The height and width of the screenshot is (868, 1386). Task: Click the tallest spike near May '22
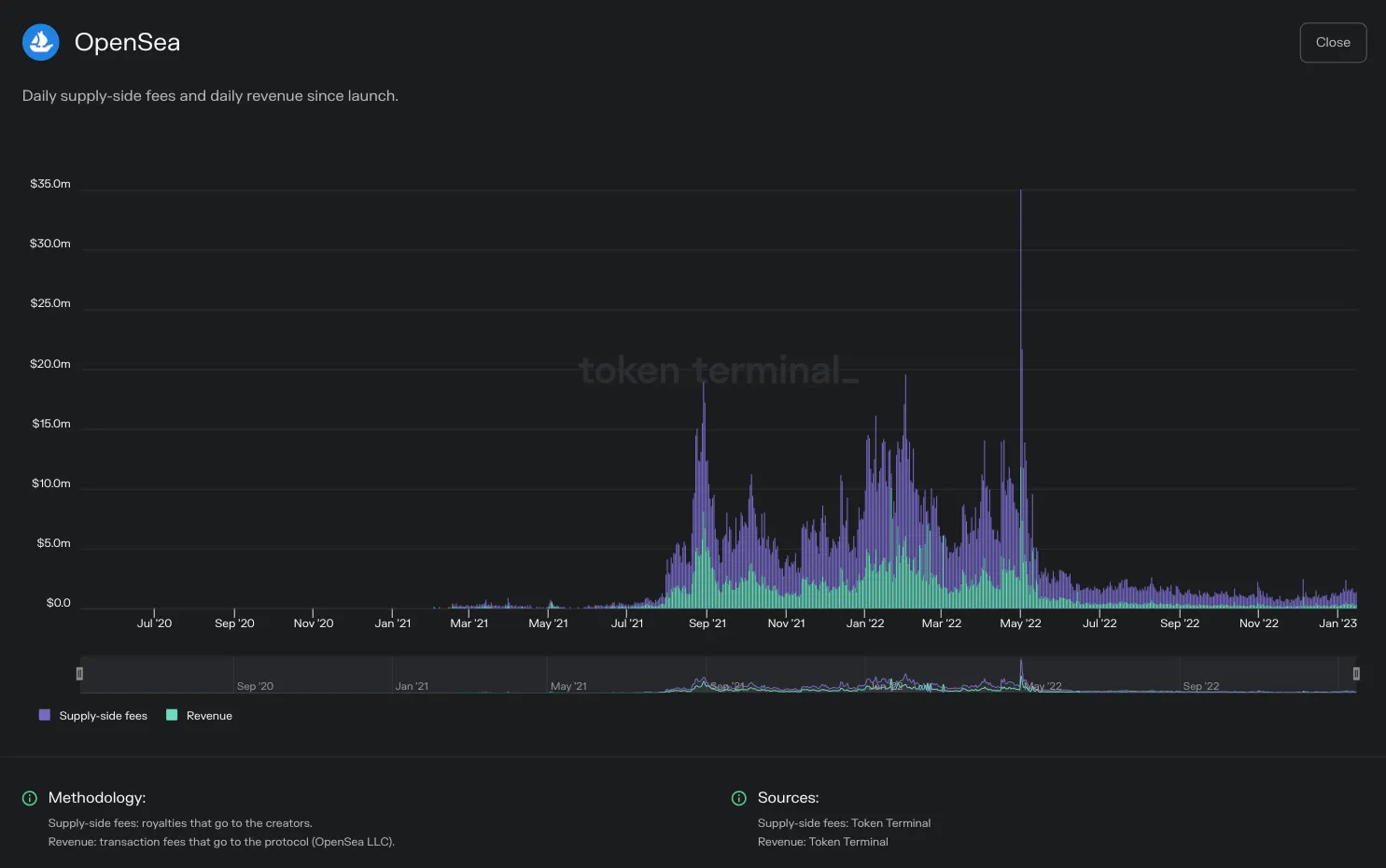click(1020, 280)
